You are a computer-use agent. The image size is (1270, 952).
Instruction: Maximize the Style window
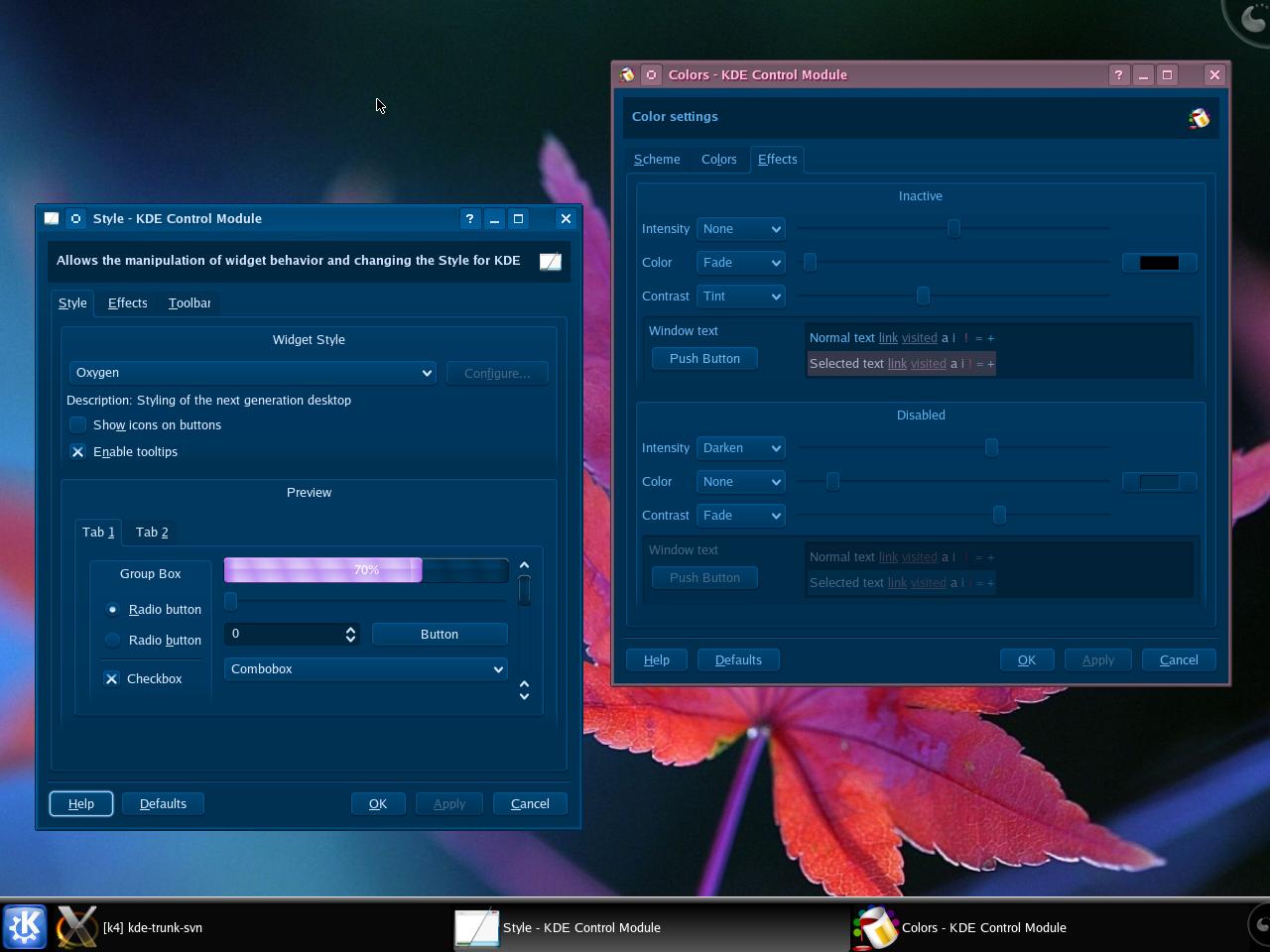coord(518,218)
